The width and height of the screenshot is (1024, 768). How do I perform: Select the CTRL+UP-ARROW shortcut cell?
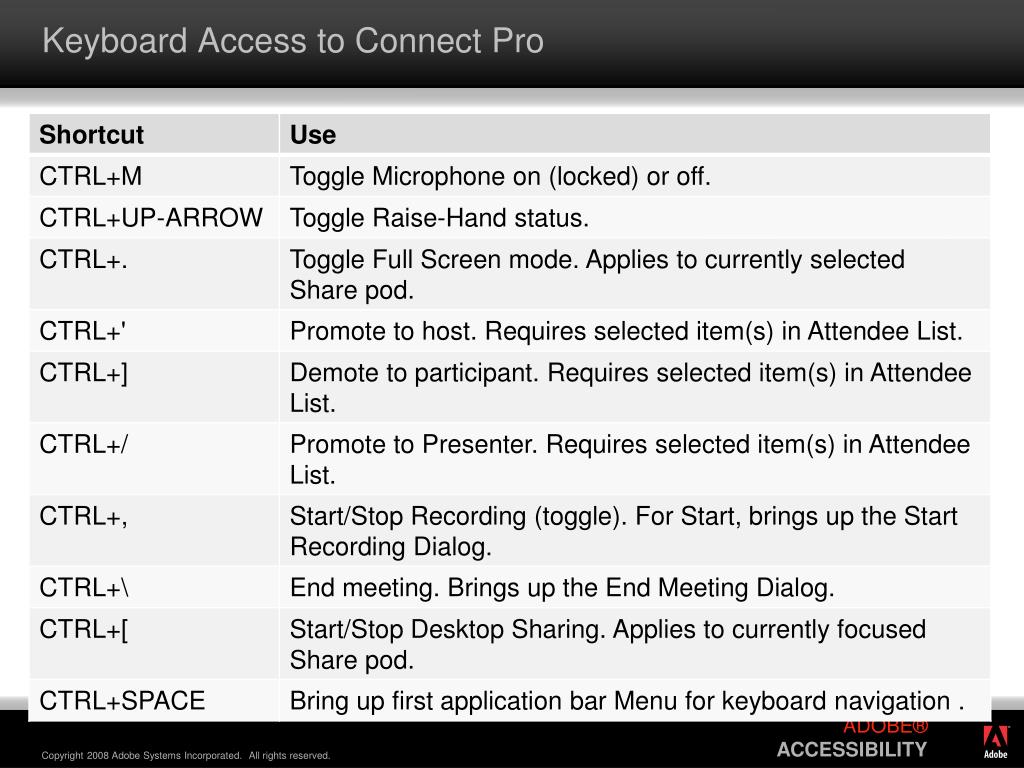pyautogui.click(x=154, y=217)
